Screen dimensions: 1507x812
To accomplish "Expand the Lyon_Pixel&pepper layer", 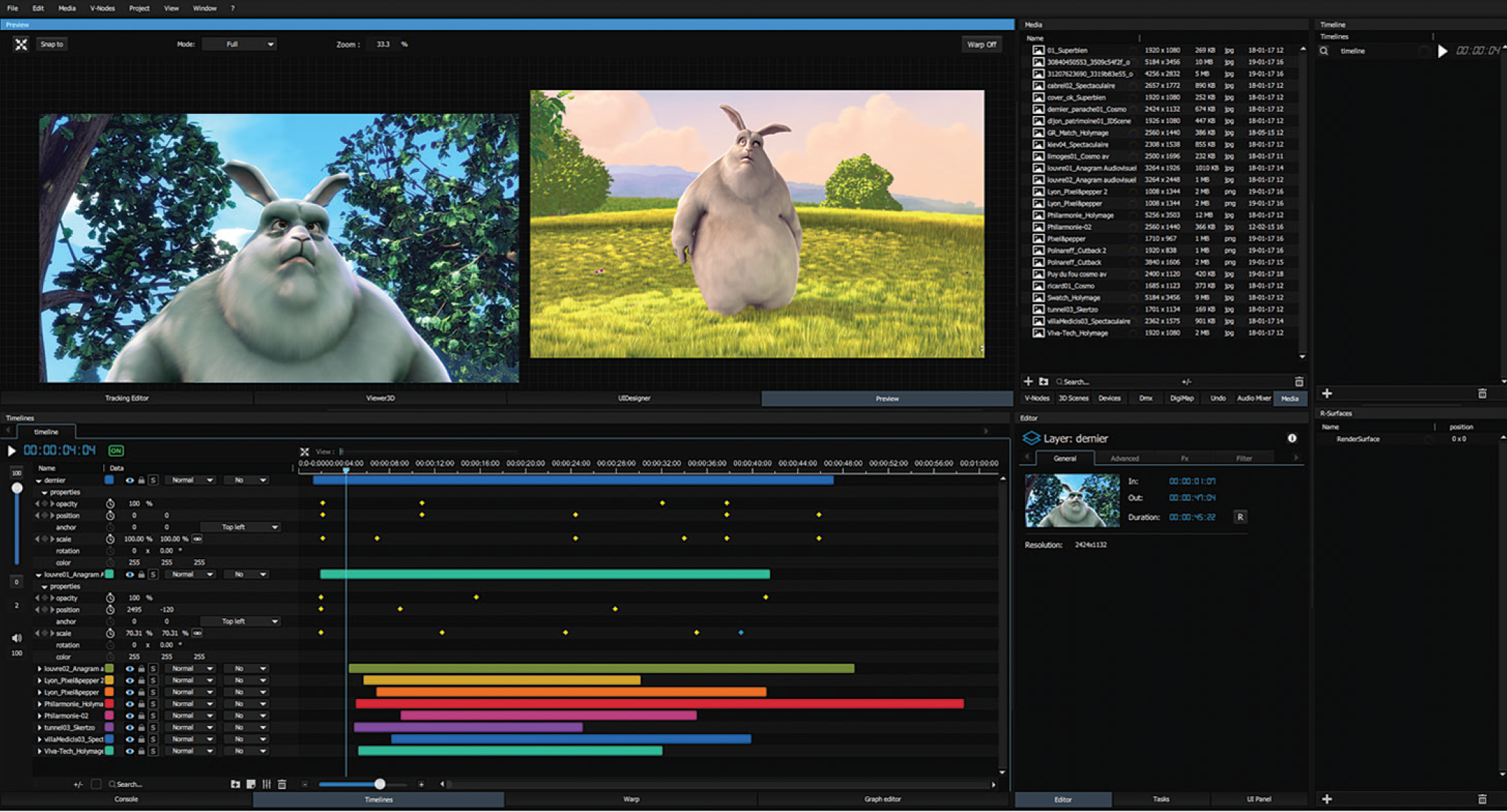I will 39,692.
